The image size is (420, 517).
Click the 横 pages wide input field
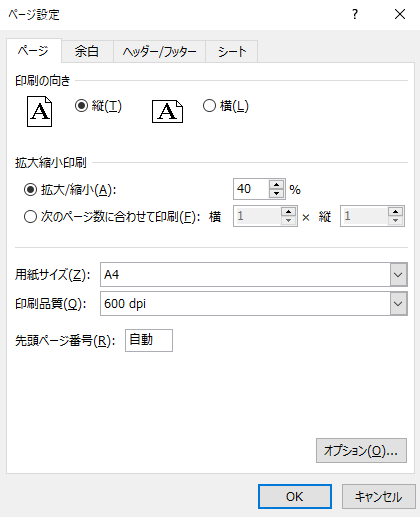257,216
